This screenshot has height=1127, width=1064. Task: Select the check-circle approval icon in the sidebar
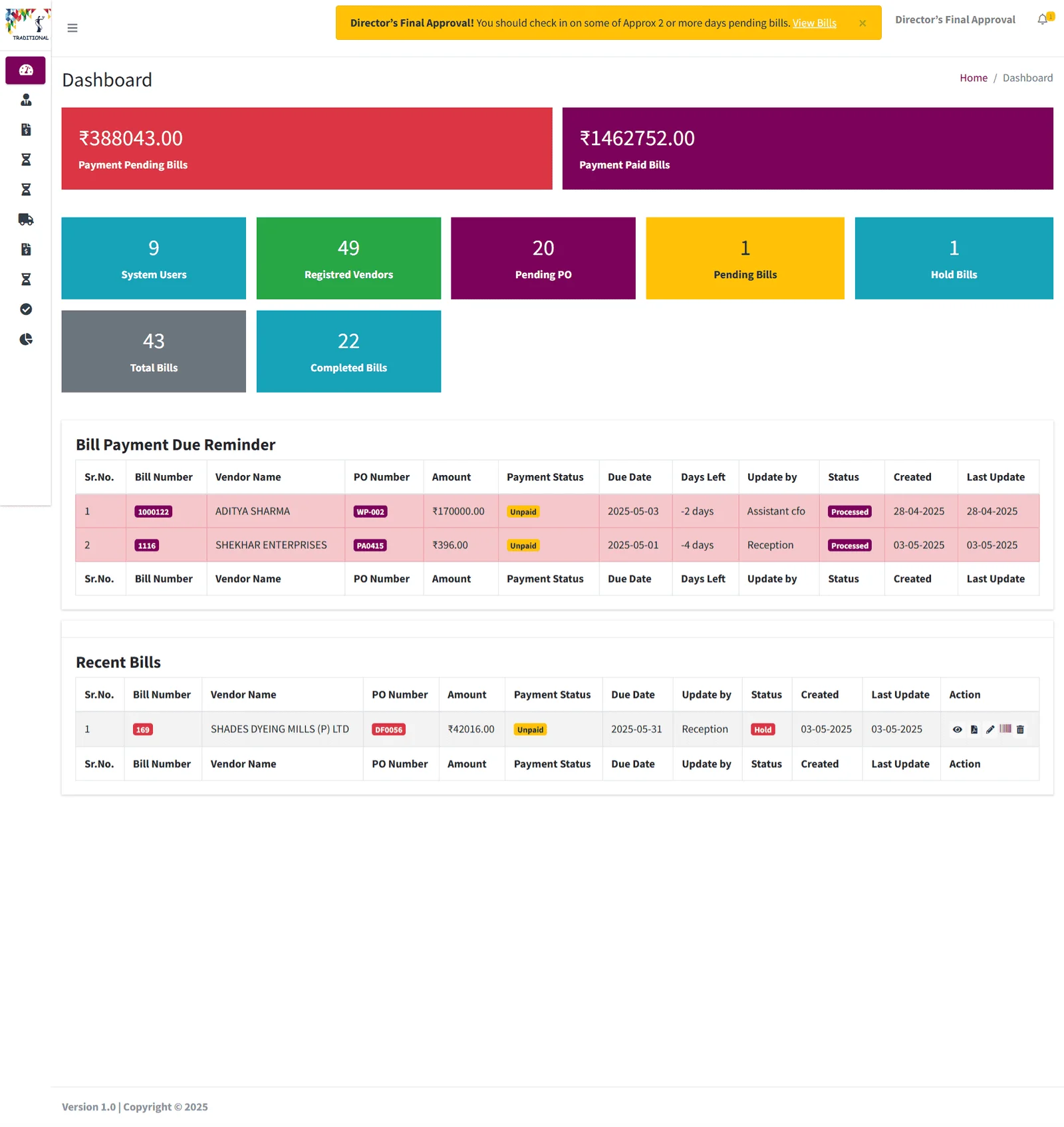pos(25,309)
